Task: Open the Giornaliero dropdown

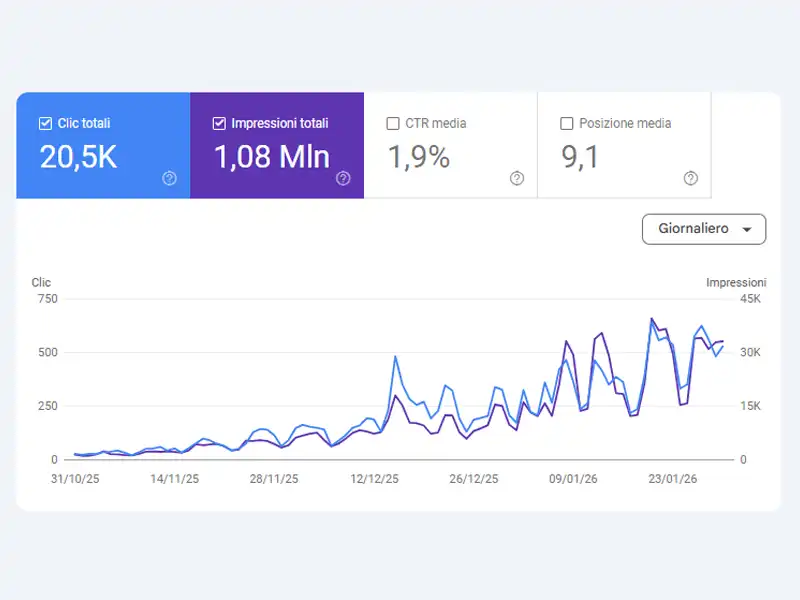Action: (703, 229)
